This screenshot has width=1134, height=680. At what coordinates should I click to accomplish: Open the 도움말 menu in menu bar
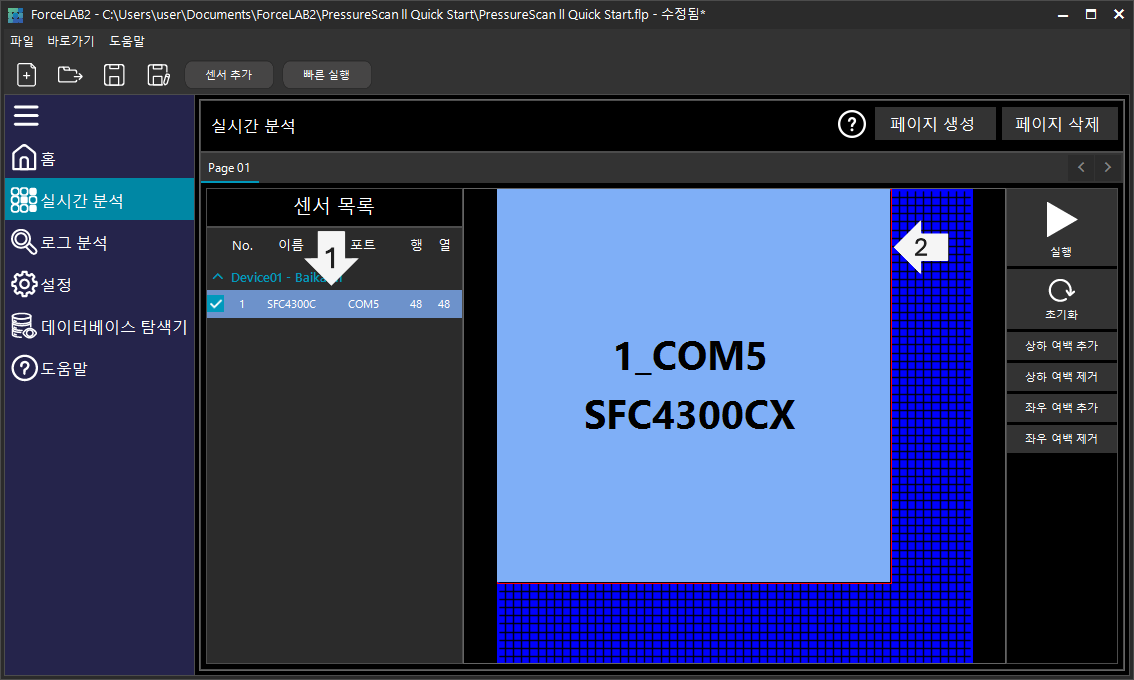pyautogui.click(x=127, y=41)
